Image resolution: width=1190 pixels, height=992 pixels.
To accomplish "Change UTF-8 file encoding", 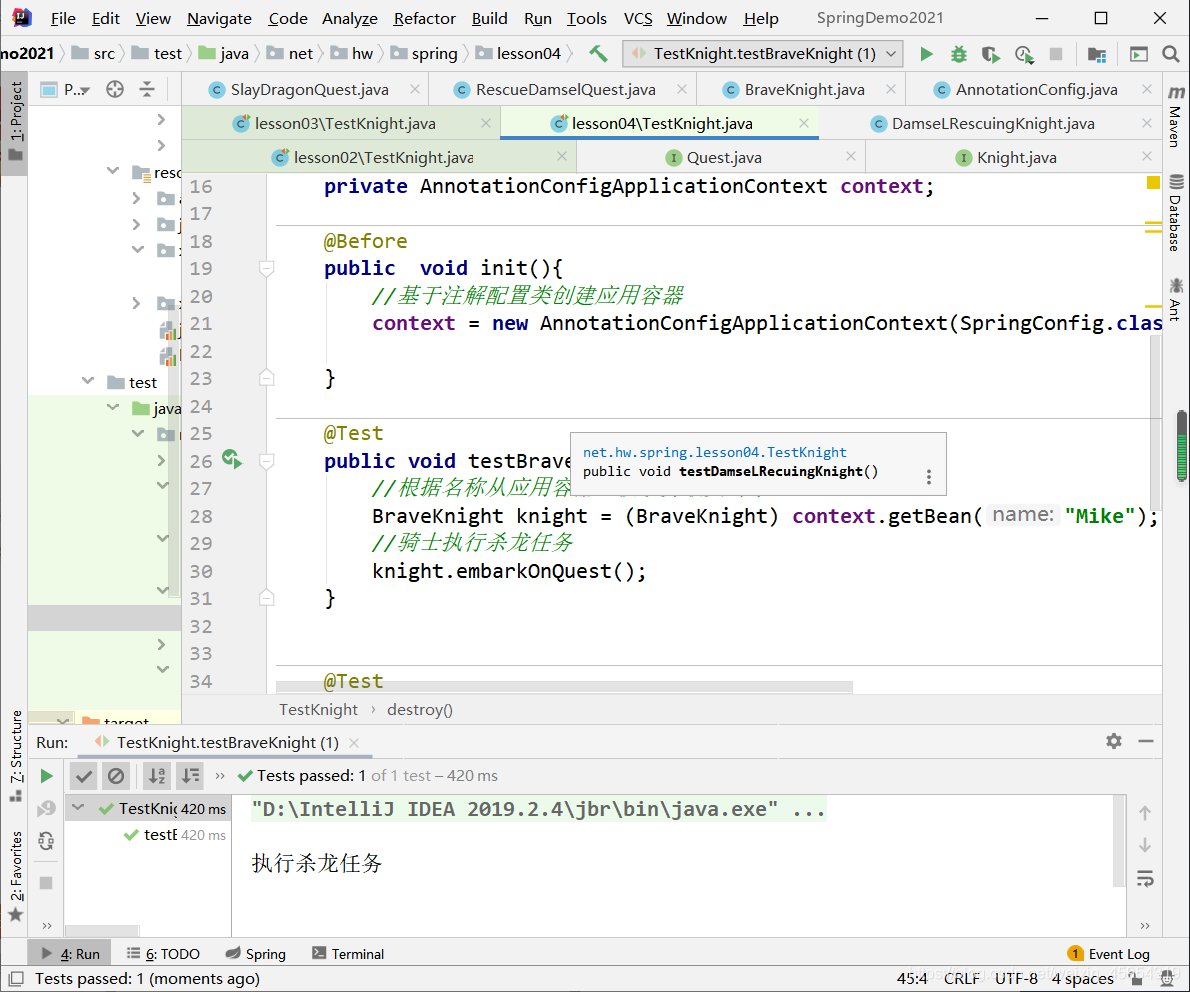I will pos(1015,978).
